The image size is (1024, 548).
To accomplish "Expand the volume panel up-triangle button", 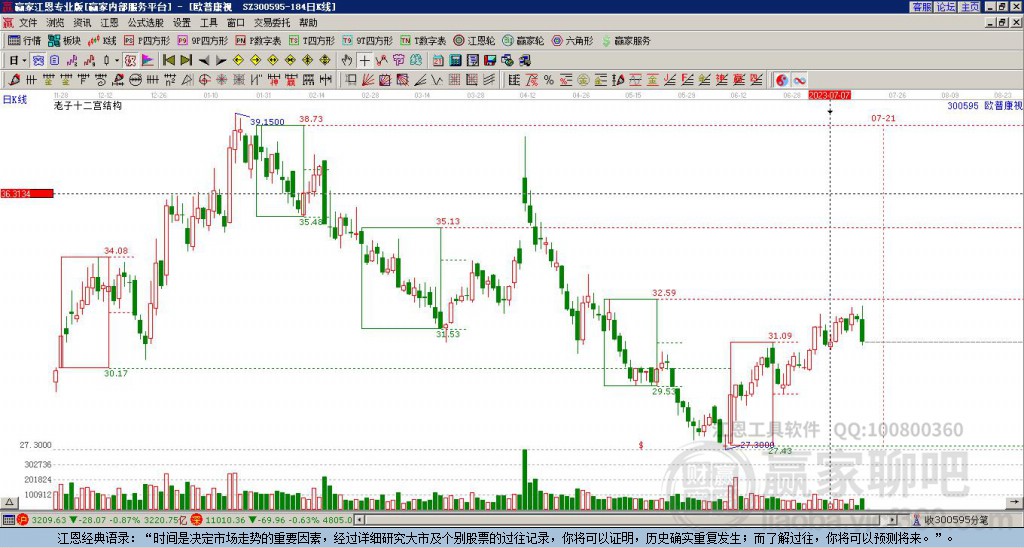I will (9, 503).
